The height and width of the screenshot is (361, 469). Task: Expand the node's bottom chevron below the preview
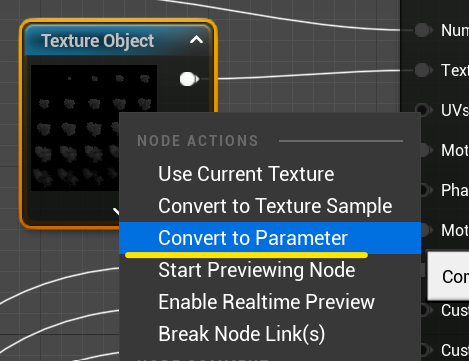coord(116,211)
